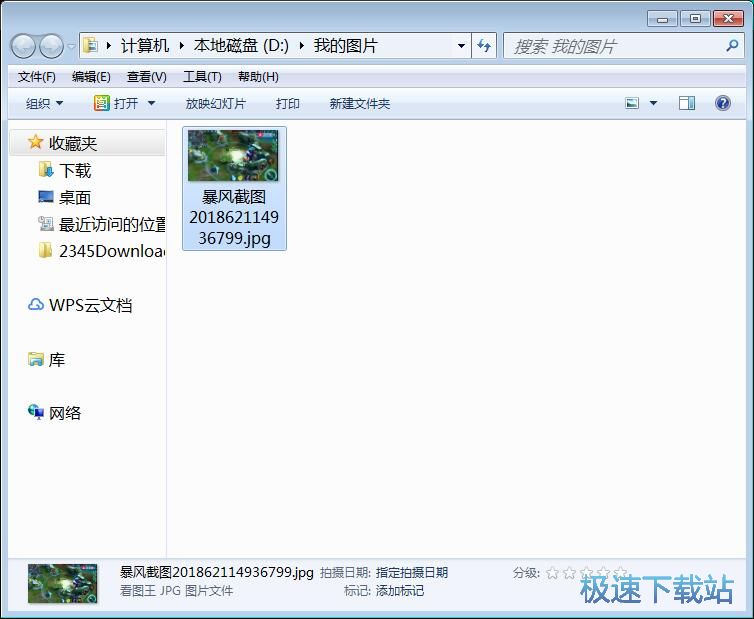
Task: Open the view options dropdown arrow
Action: click(x=653, y=103)
